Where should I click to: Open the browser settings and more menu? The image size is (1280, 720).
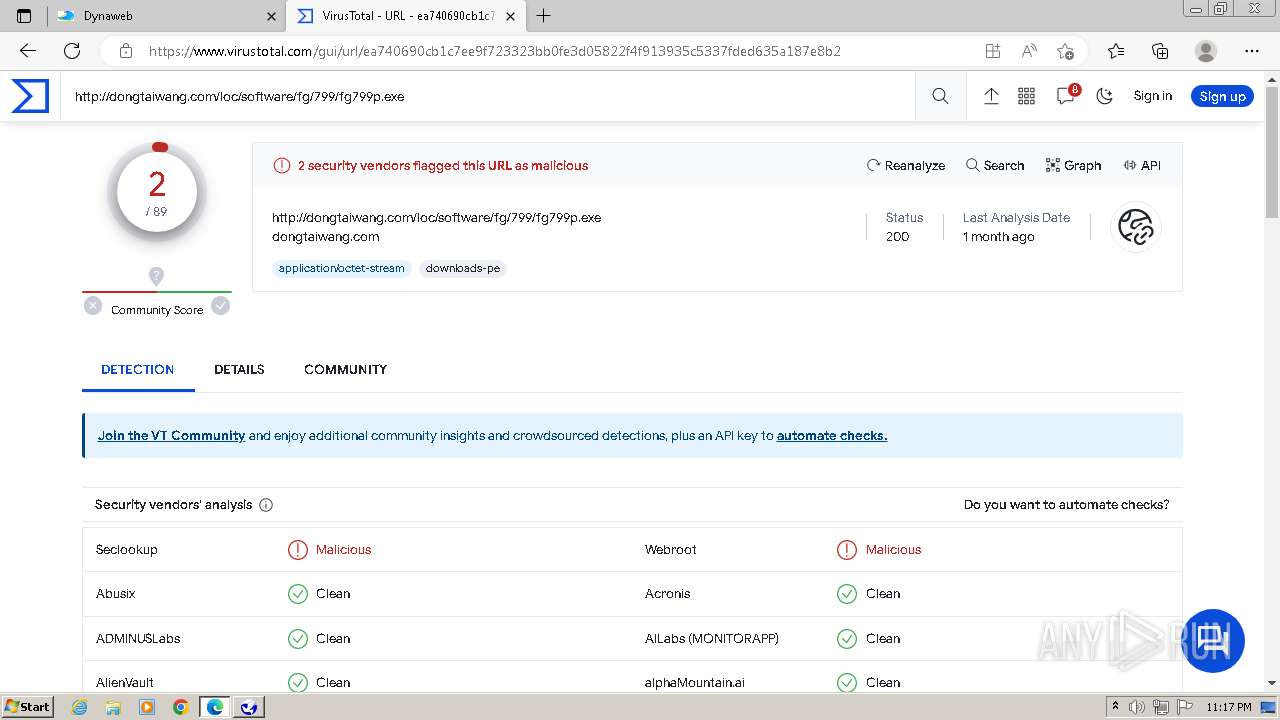pyautogui.click(x=1252, y=51)
